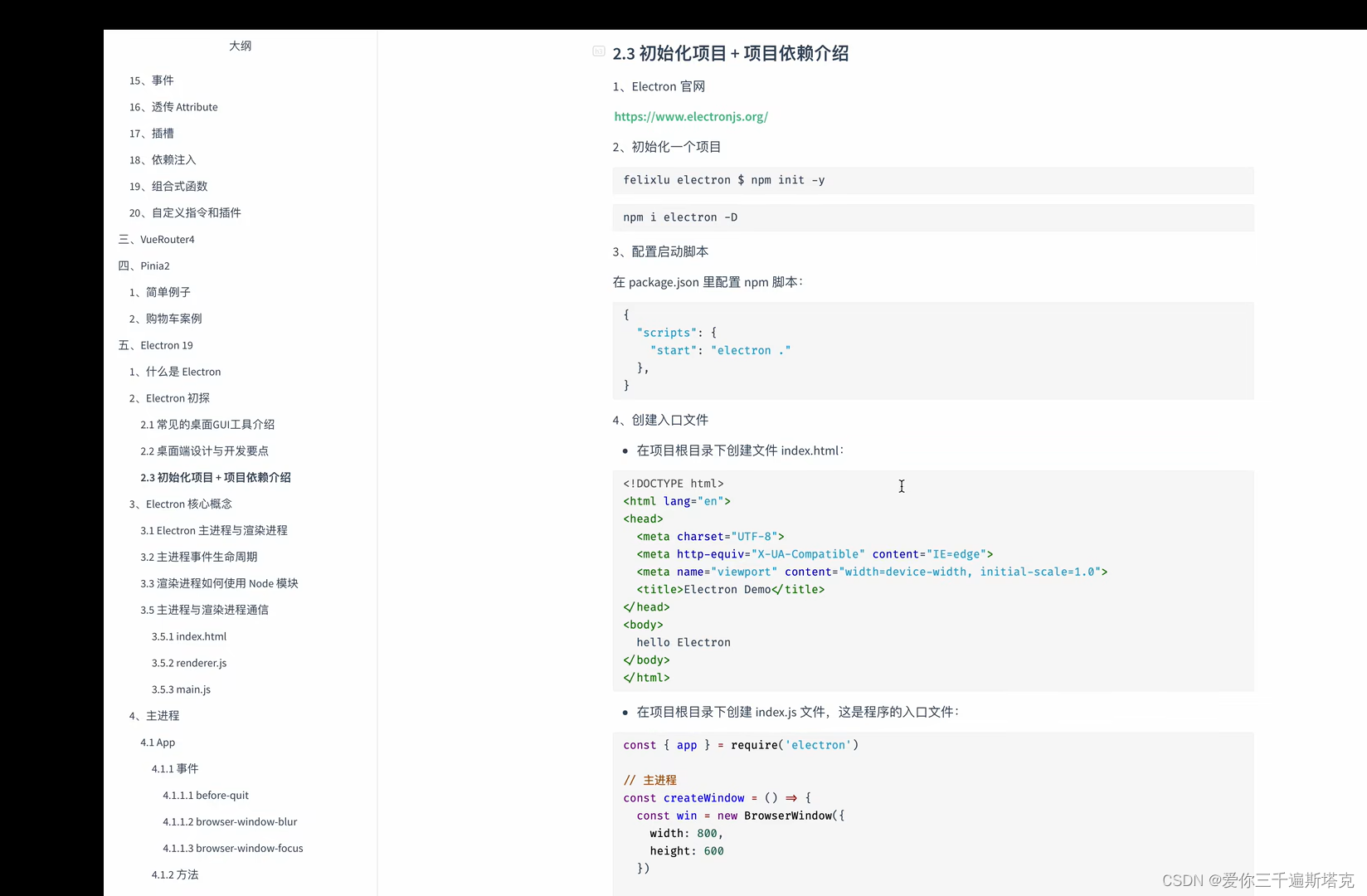Open "2.1 常见的桌面GUI工具介绍" from the outline
Viewport: 1367px width, 896px height.
click(207, 424)
